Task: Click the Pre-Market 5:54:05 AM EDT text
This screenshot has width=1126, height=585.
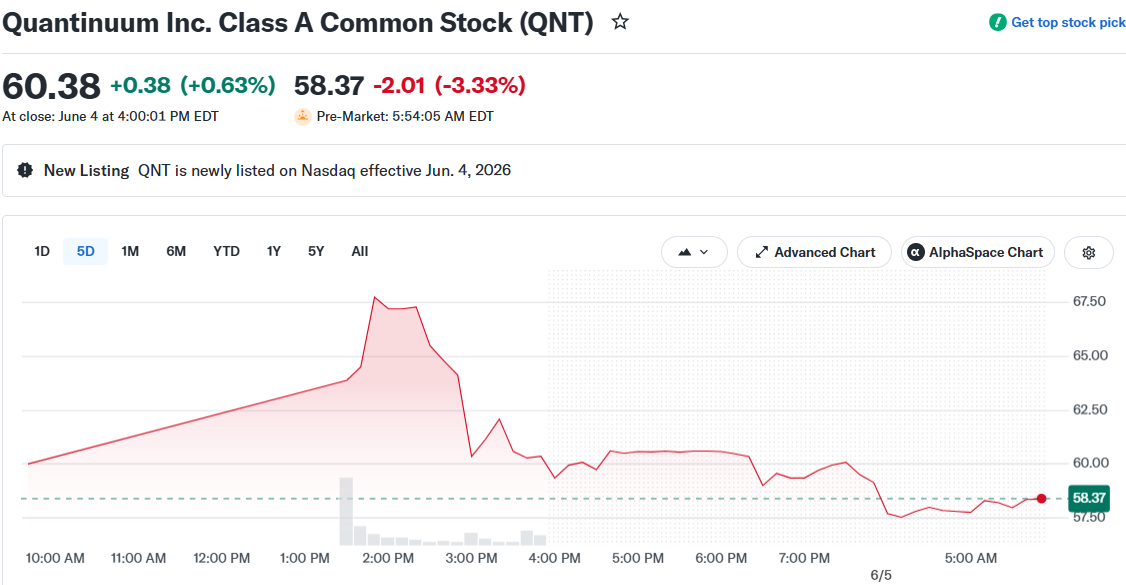Action: [x=405, y=116]
